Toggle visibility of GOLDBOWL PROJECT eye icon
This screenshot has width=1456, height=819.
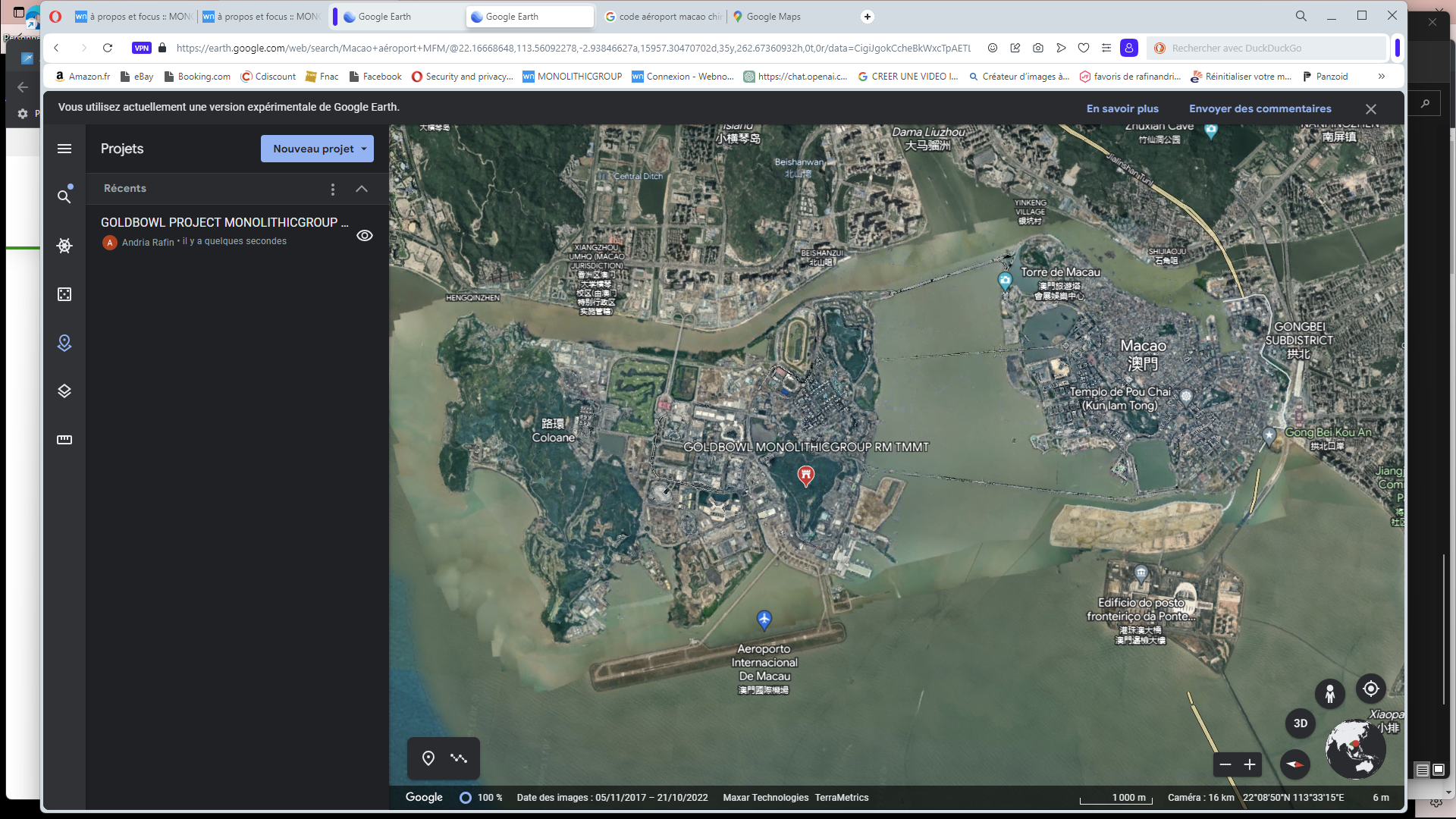pos(365,235)
